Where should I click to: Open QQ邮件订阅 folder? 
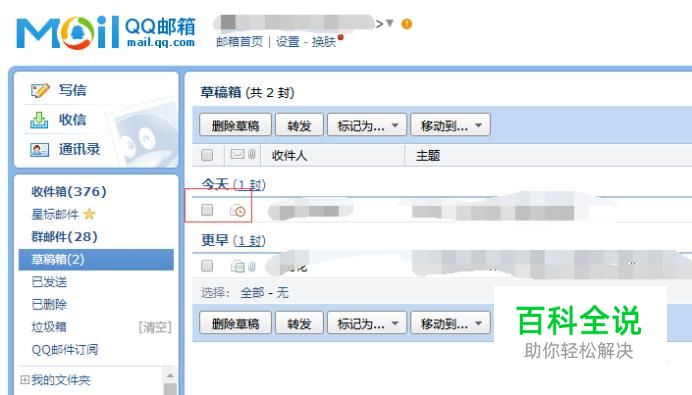(65, 350)
